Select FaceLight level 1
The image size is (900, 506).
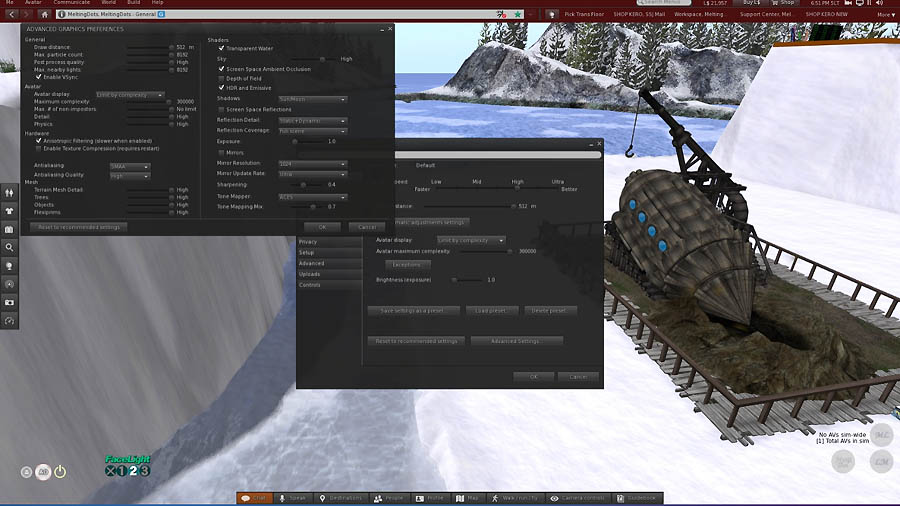coord(122,471)
